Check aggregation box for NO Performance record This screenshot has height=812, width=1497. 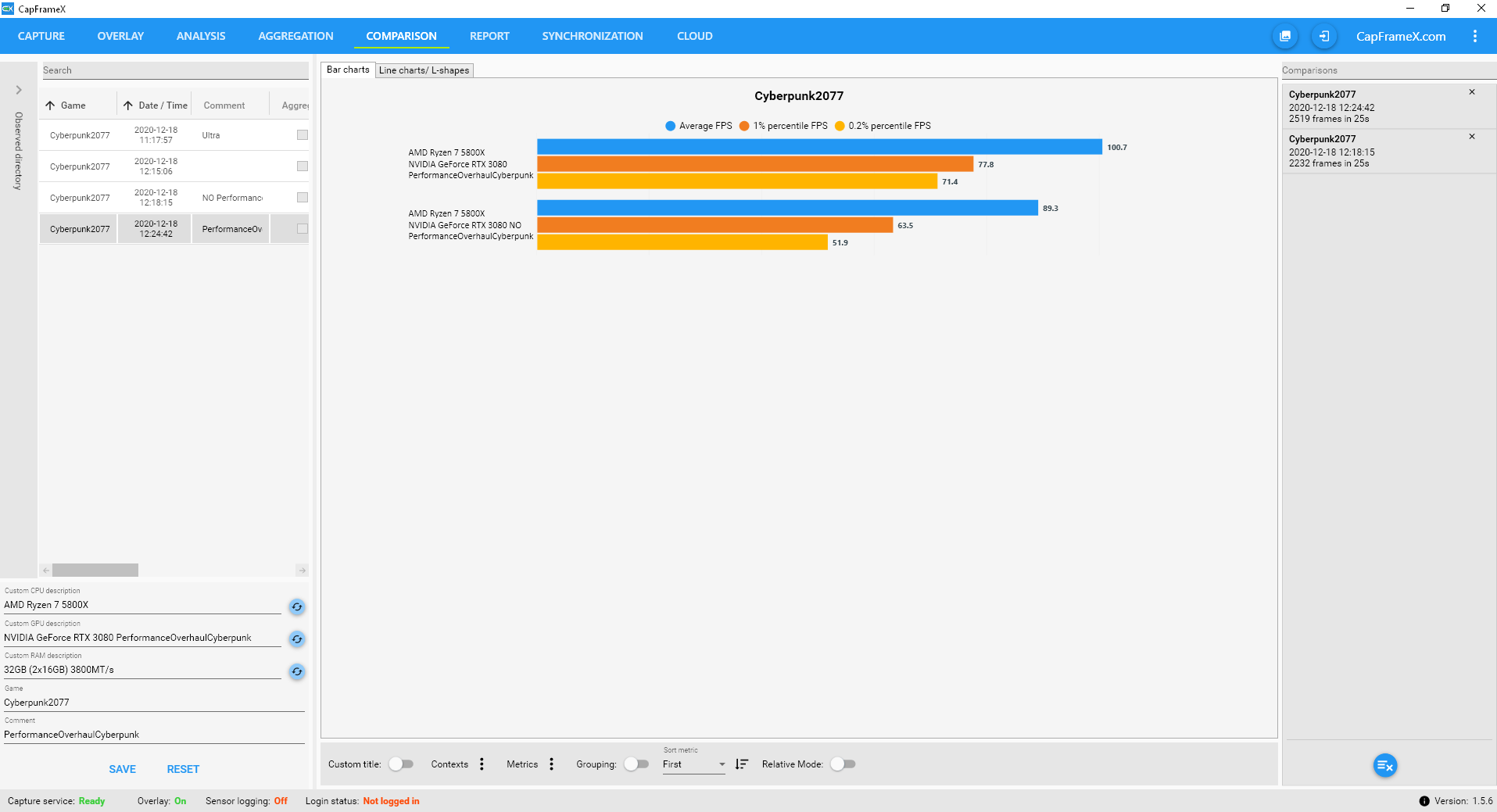303,198
